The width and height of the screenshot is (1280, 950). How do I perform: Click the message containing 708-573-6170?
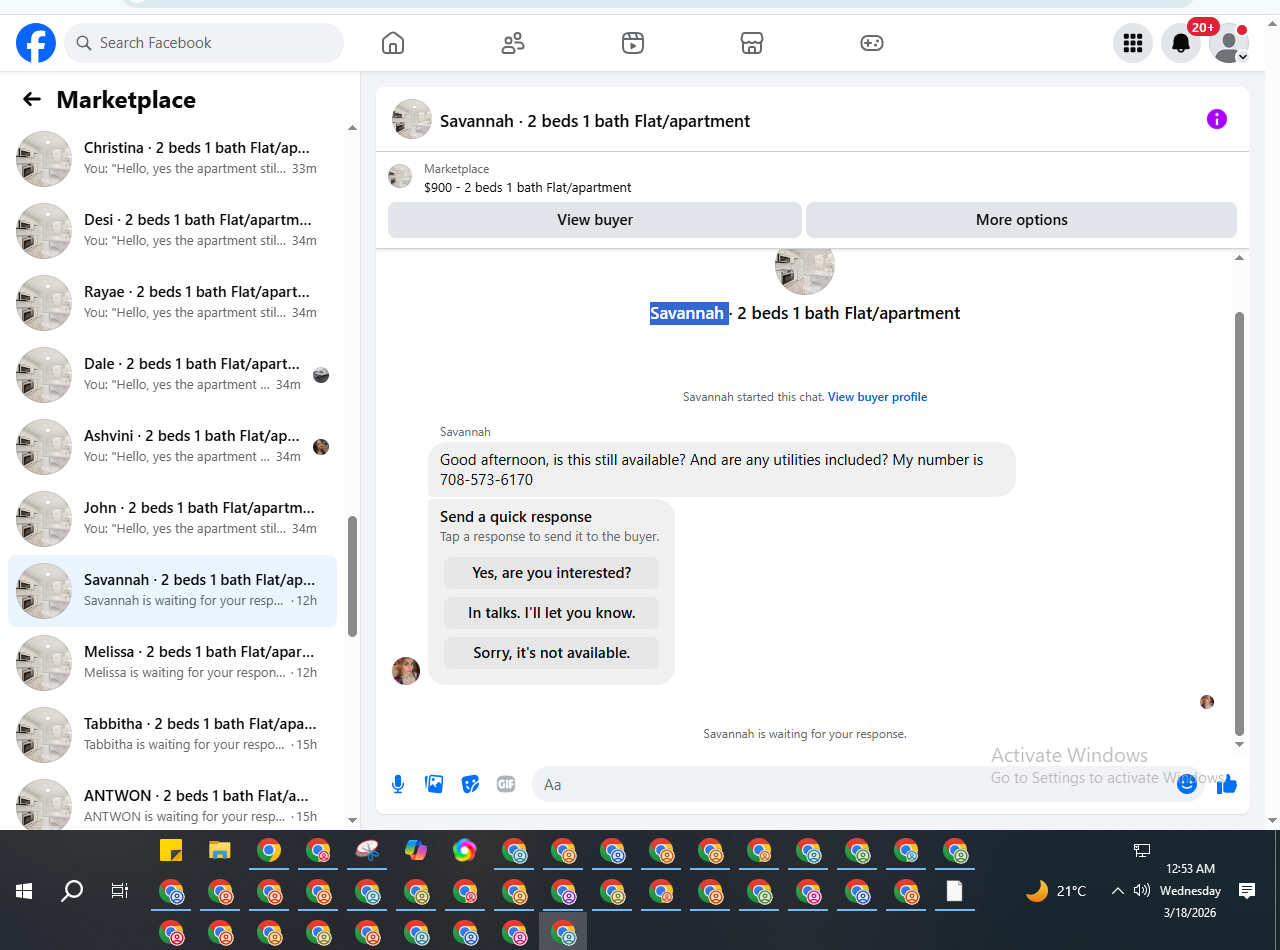tap(722, 470)
